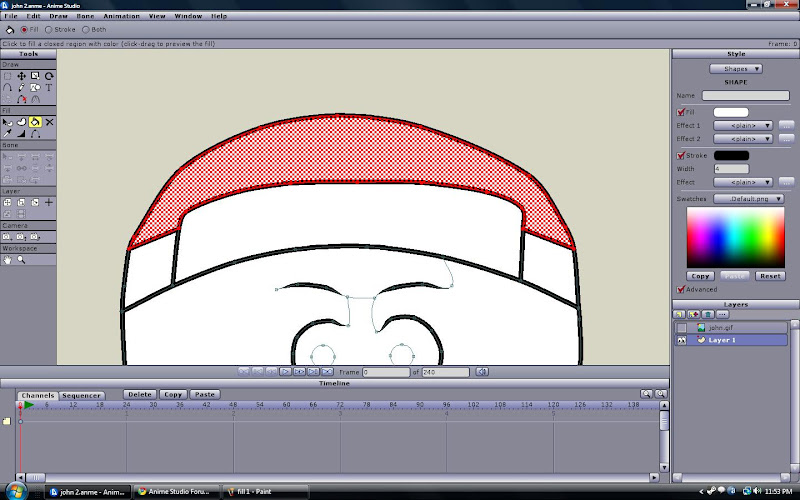800x500 pixels.
Task: Hide Layer 1 visibility eyes
Action: [x=682, y=340]
